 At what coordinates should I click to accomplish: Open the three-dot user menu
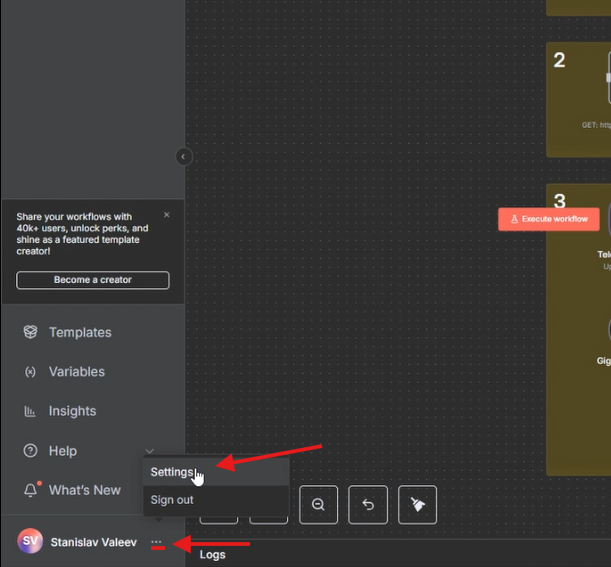coord(156,542)
